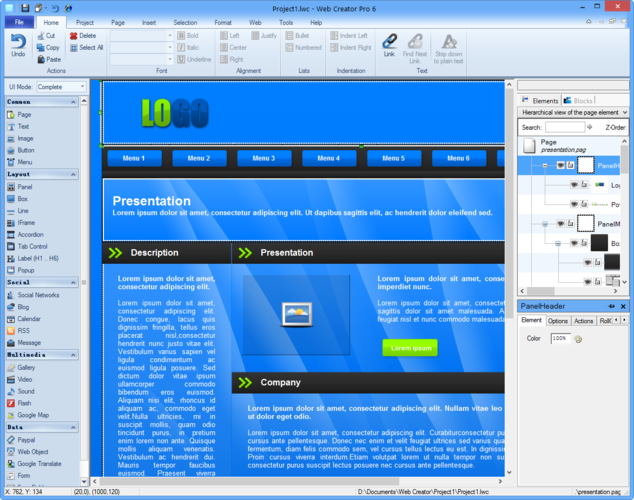Click the Undo button in the ribbon

coord(18,46)
